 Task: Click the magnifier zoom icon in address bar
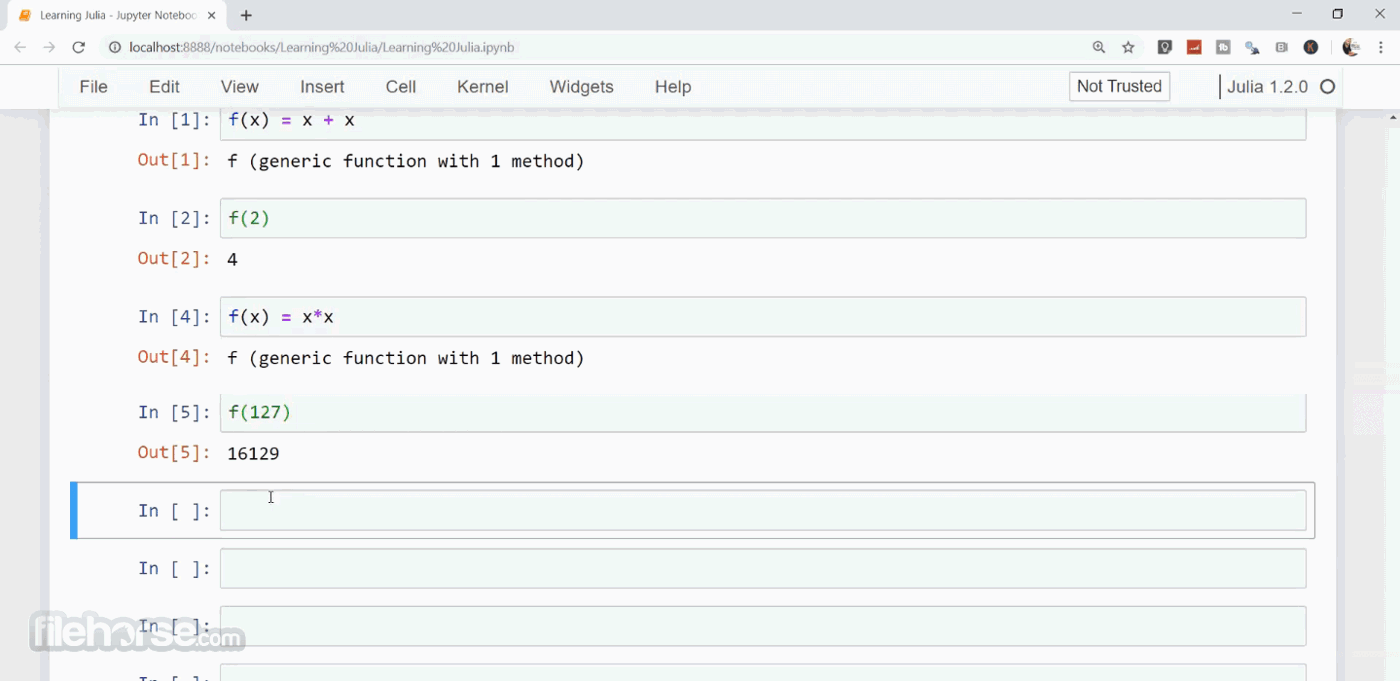(1098, 47)
